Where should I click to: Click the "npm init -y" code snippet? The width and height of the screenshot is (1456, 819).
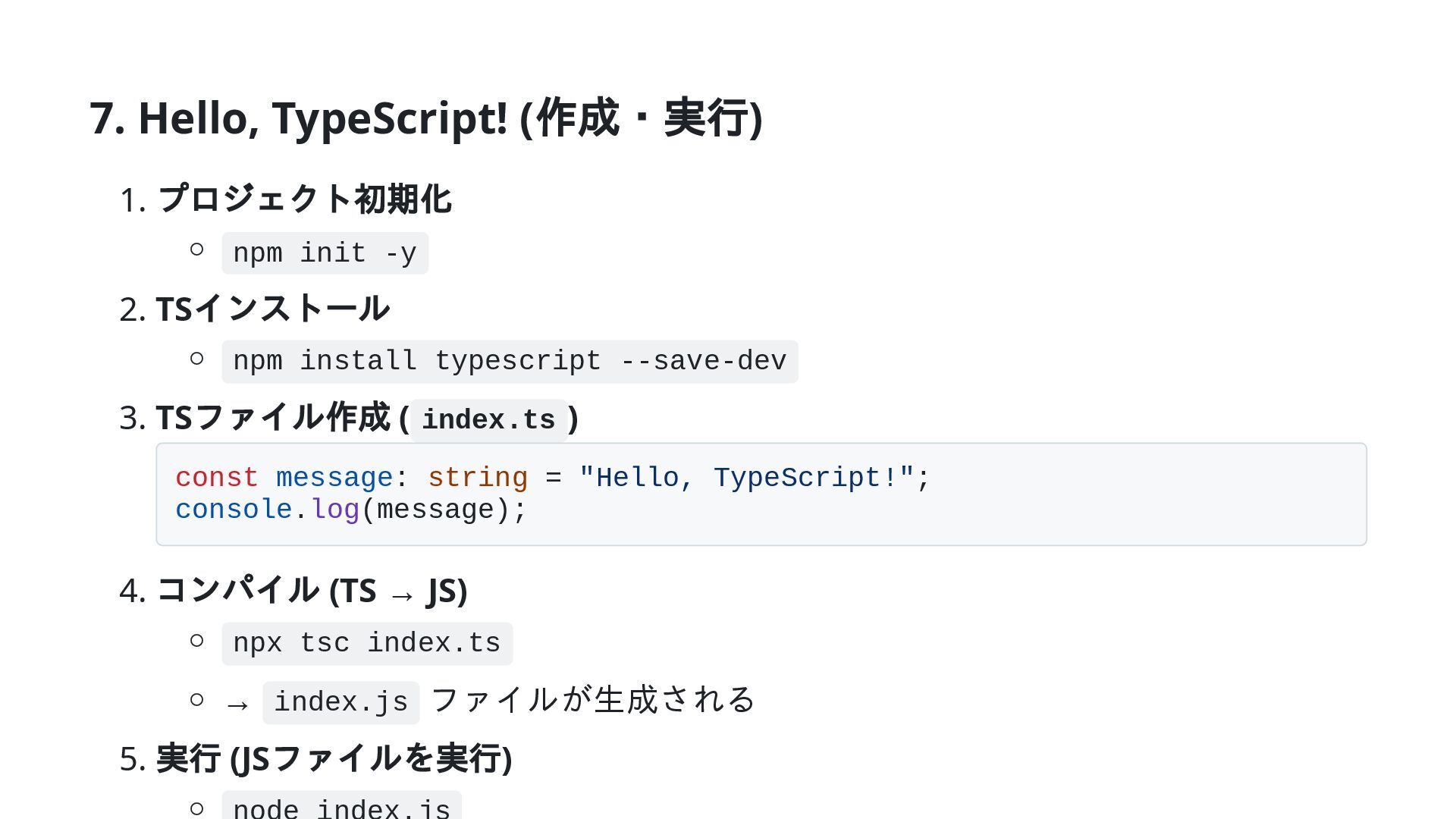click(325, 253)
